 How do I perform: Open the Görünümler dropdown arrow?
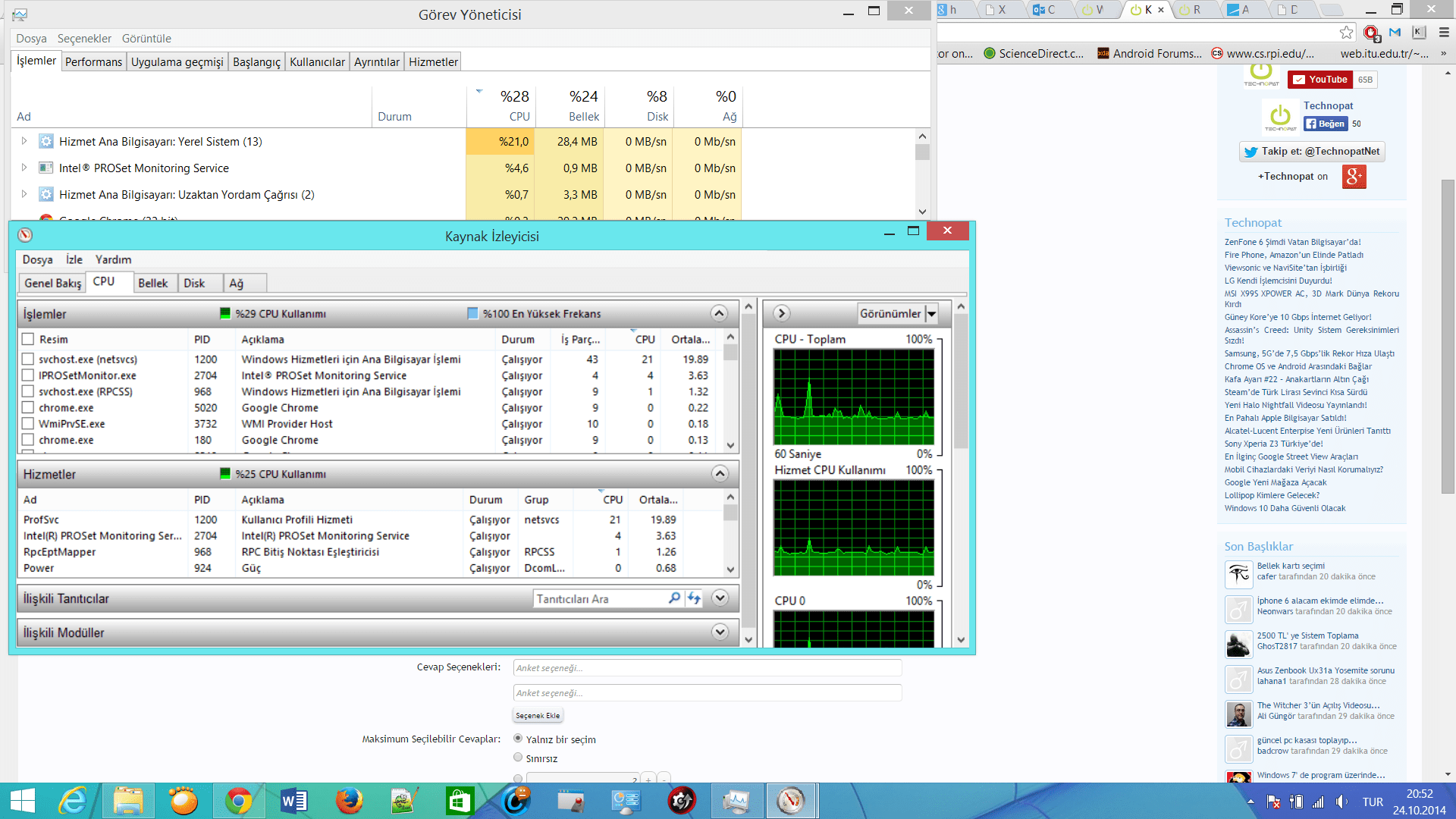tap(931, 313)
